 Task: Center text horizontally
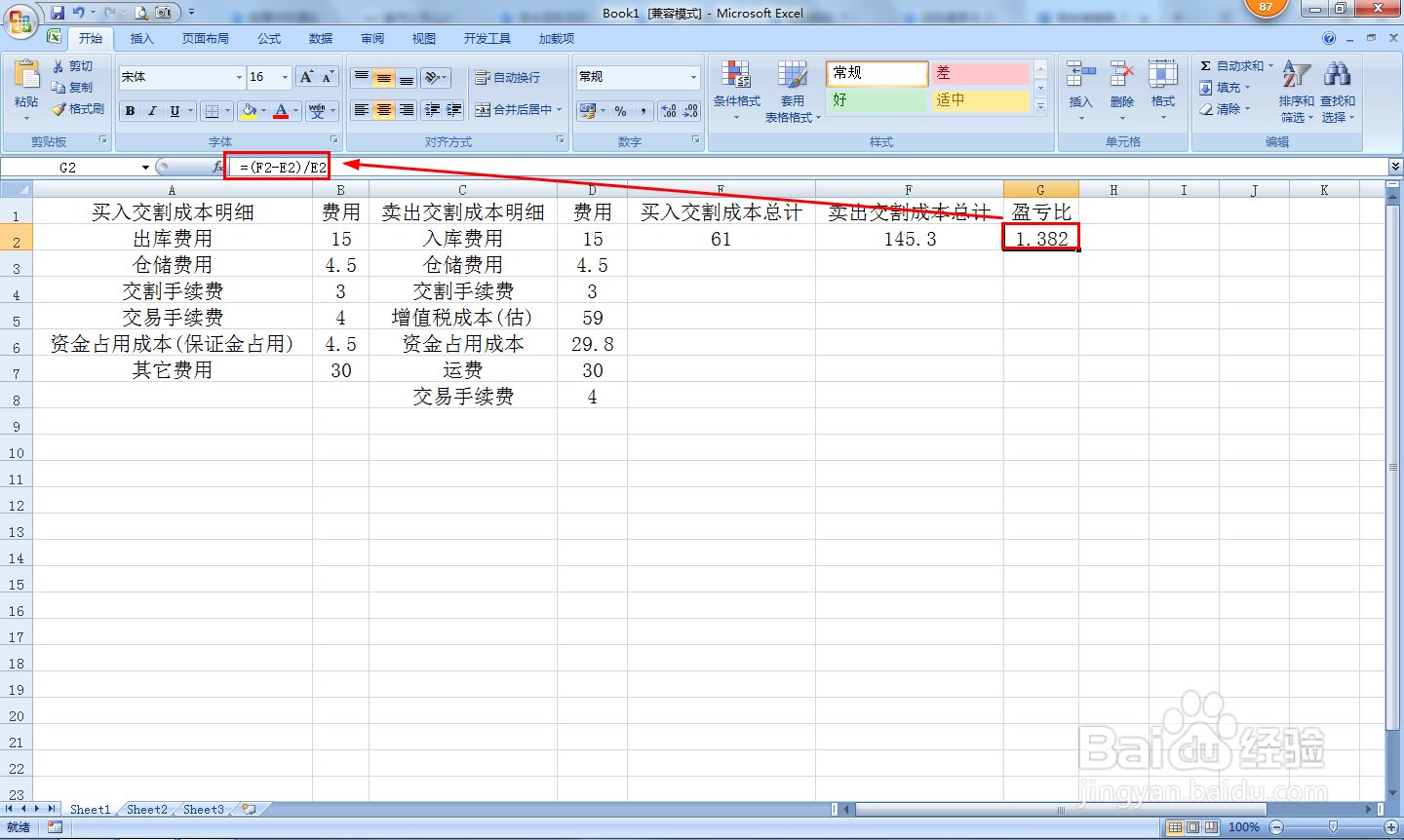[384, 110]
